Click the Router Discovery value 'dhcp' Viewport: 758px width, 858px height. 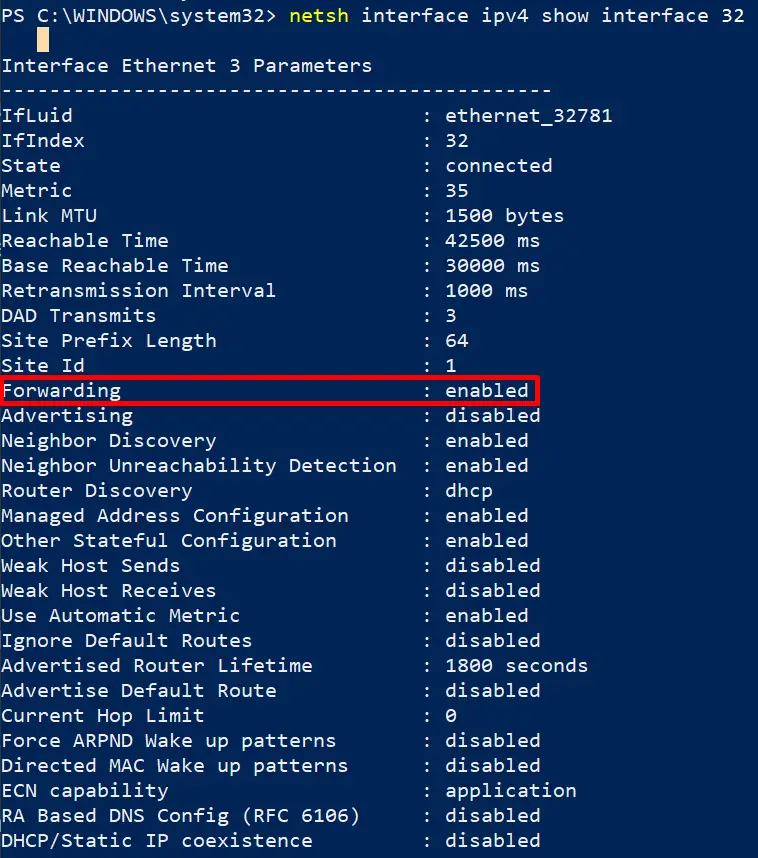coord(468,491)
